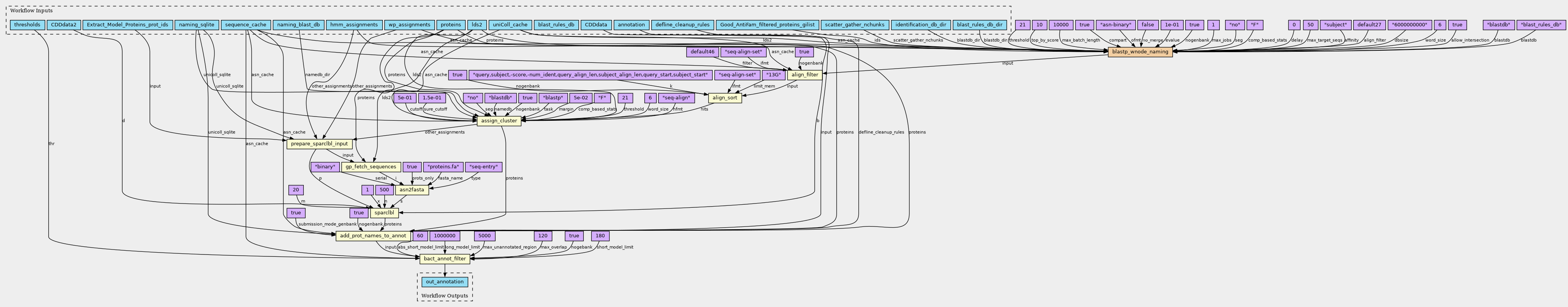Select the 180 value node
The width and height of the screenshot is (1568, 307).
point(600,236)
